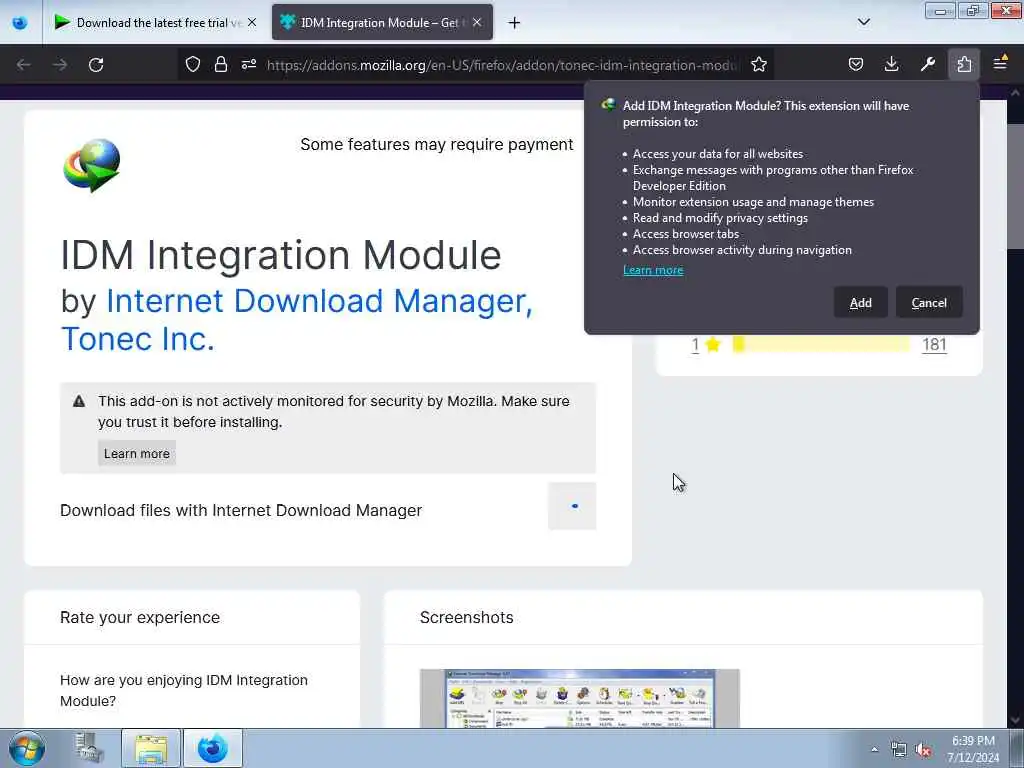Click "Download files with Internet Download Manager" text

[241, 510]
